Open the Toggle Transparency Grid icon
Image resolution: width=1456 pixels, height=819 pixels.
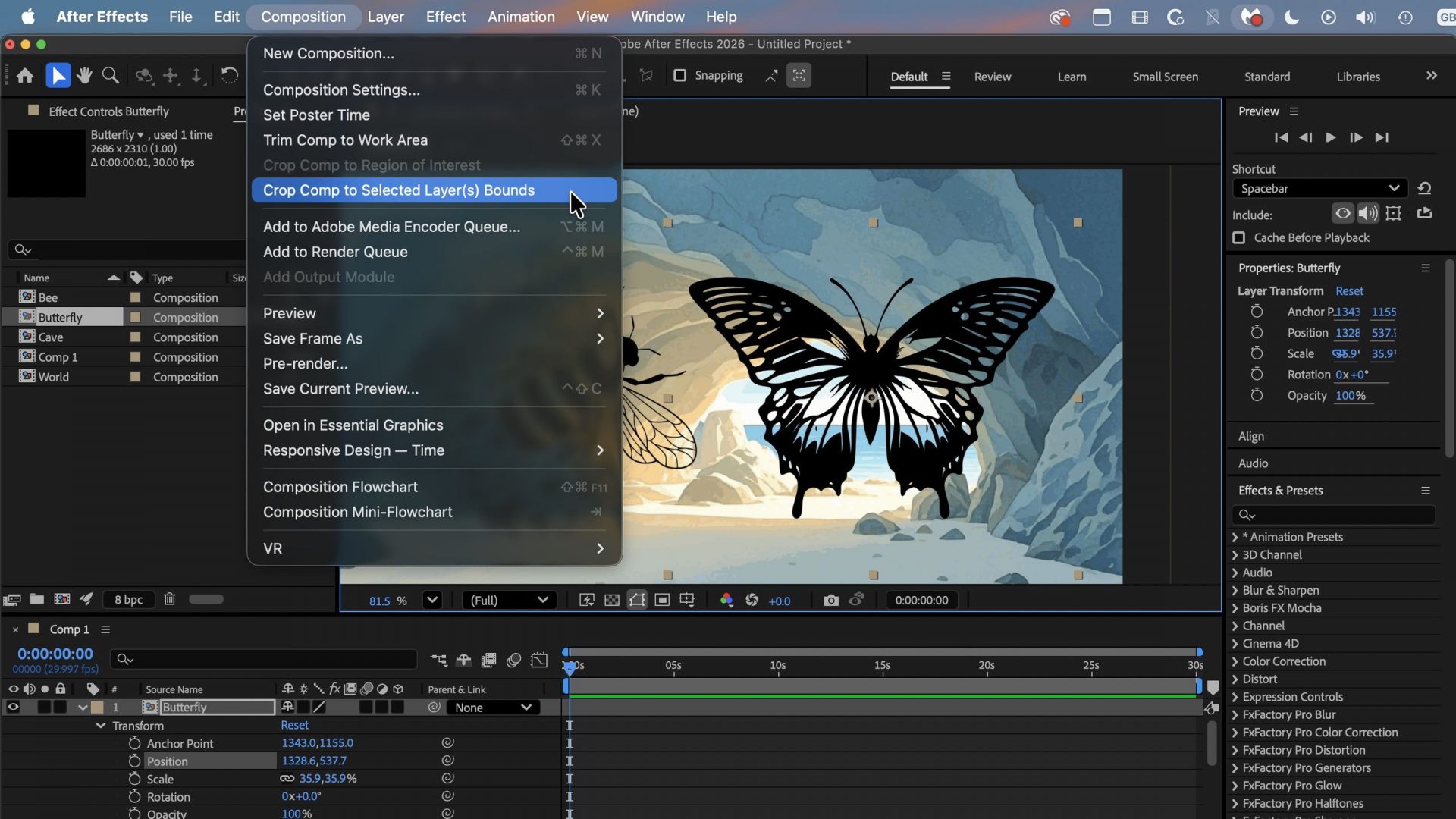click(611, 600)
